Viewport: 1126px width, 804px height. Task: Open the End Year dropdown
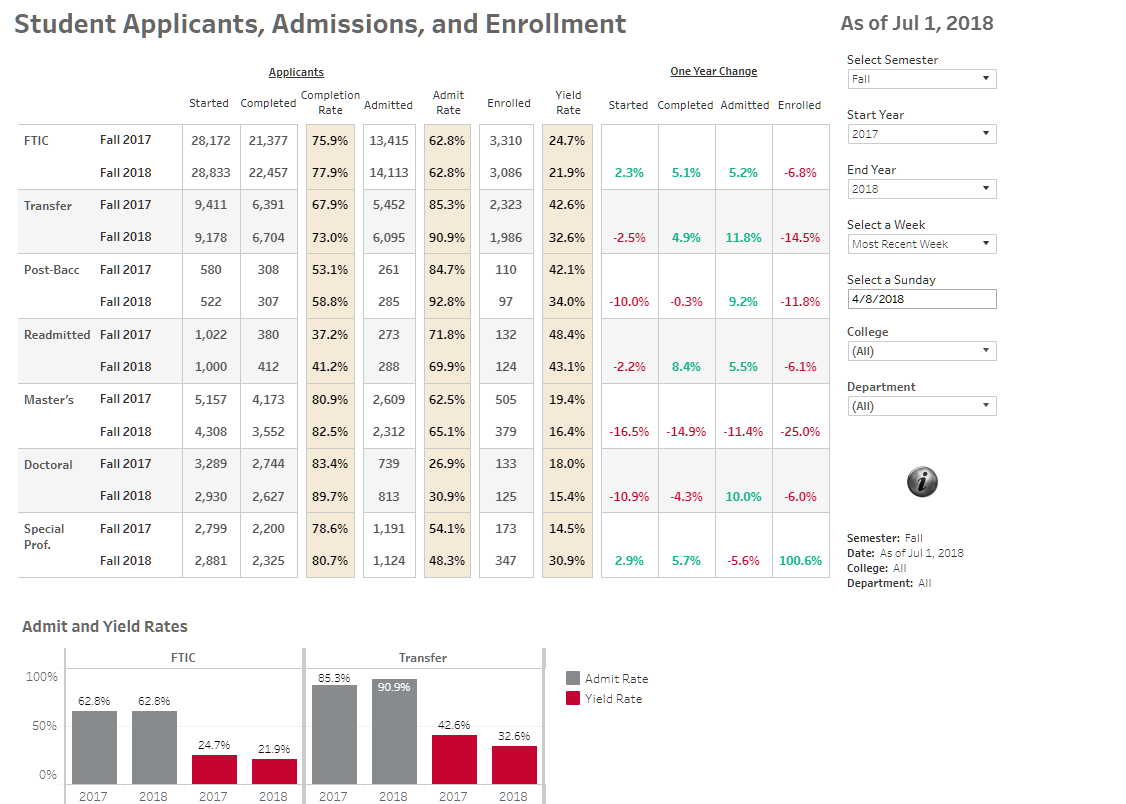921,188
